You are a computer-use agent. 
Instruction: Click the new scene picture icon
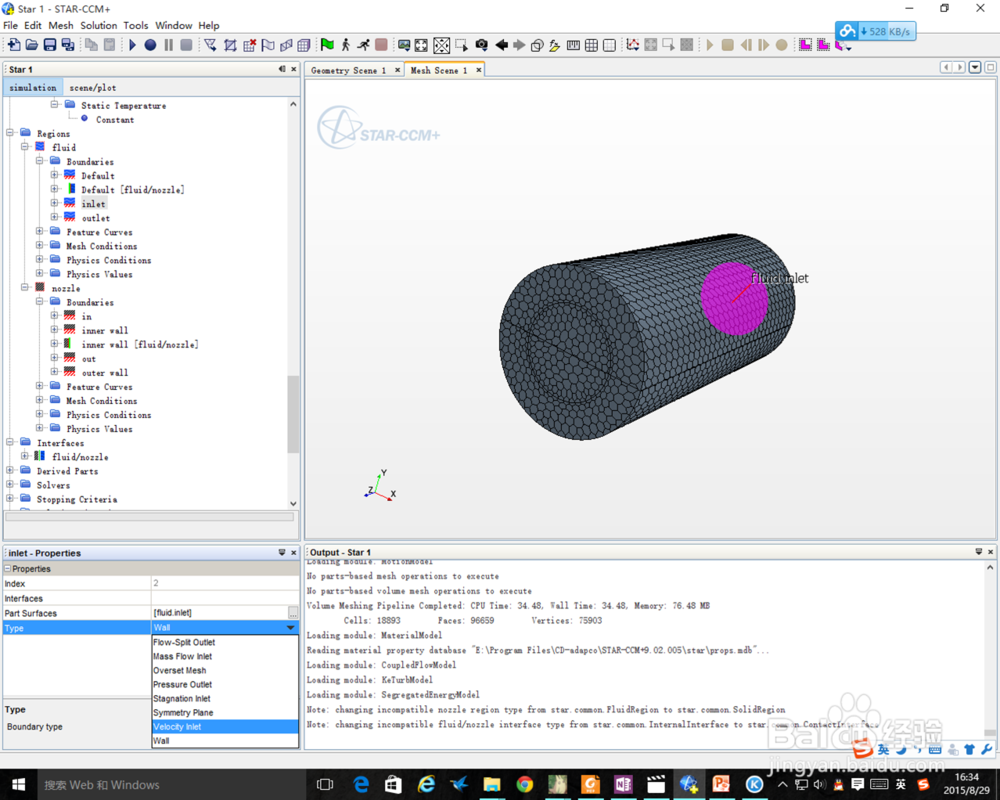point(404,45)
